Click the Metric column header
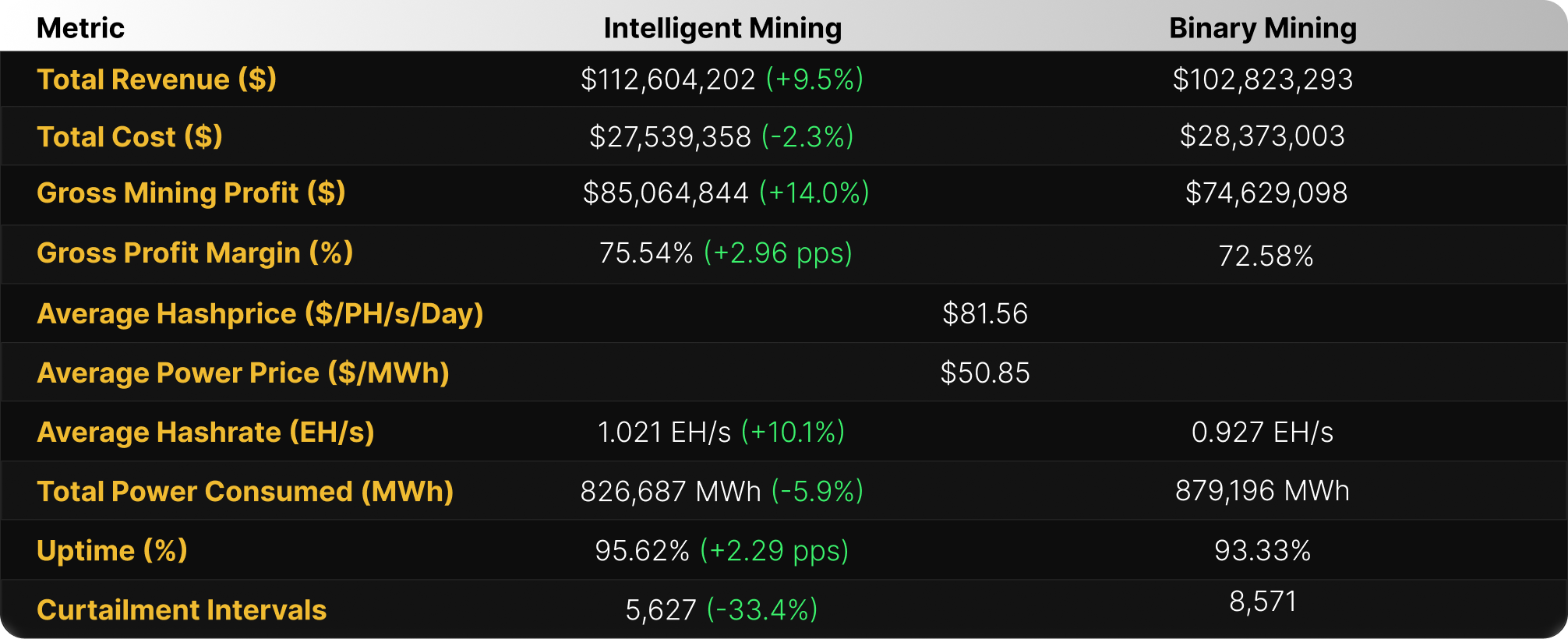The width and height of the screenshot is (1568, 639). (80, 28)
